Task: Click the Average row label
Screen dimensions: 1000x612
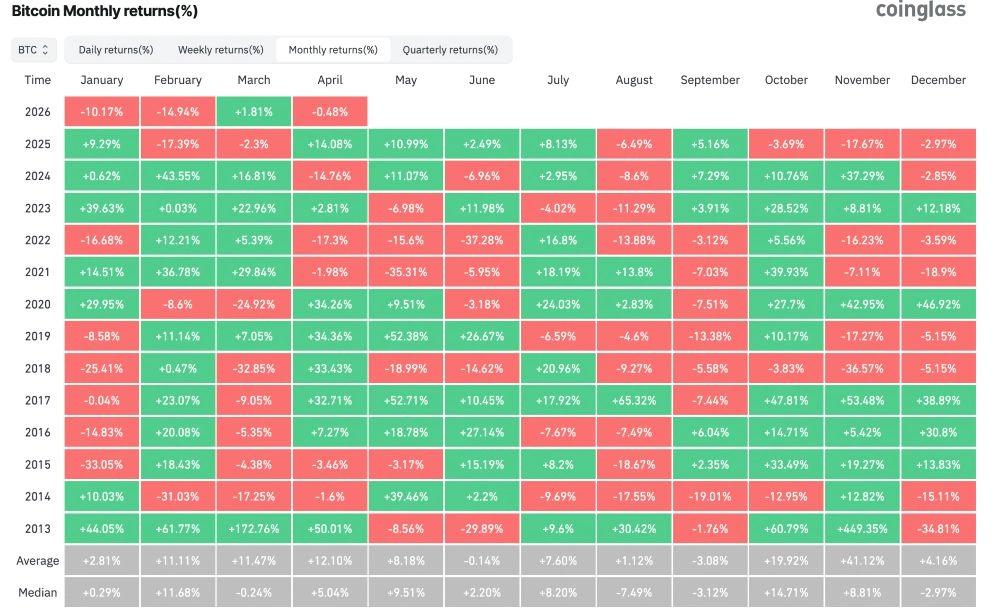Action: tap(37, 560)
